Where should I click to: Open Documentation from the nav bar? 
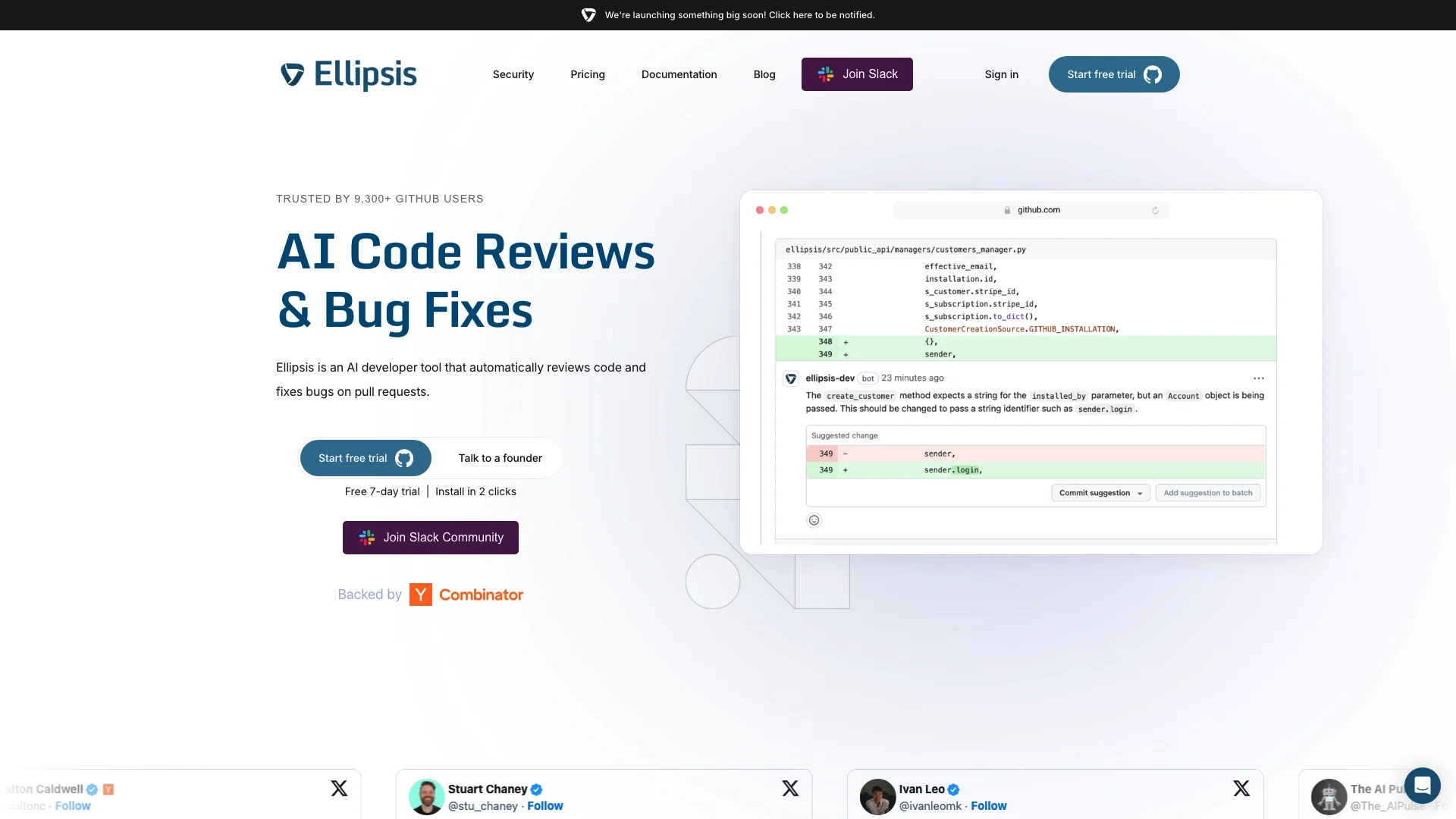click(x=679, y=74)
